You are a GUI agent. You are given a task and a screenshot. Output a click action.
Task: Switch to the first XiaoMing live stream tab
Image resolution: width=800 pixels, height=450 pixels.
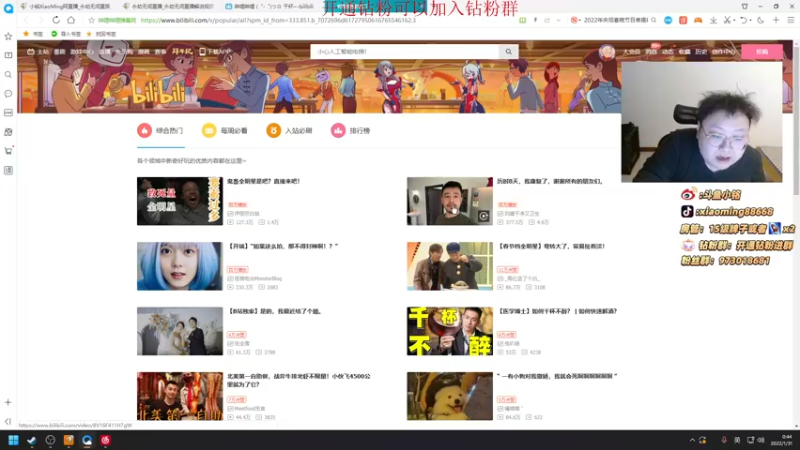tap(65, 6)
